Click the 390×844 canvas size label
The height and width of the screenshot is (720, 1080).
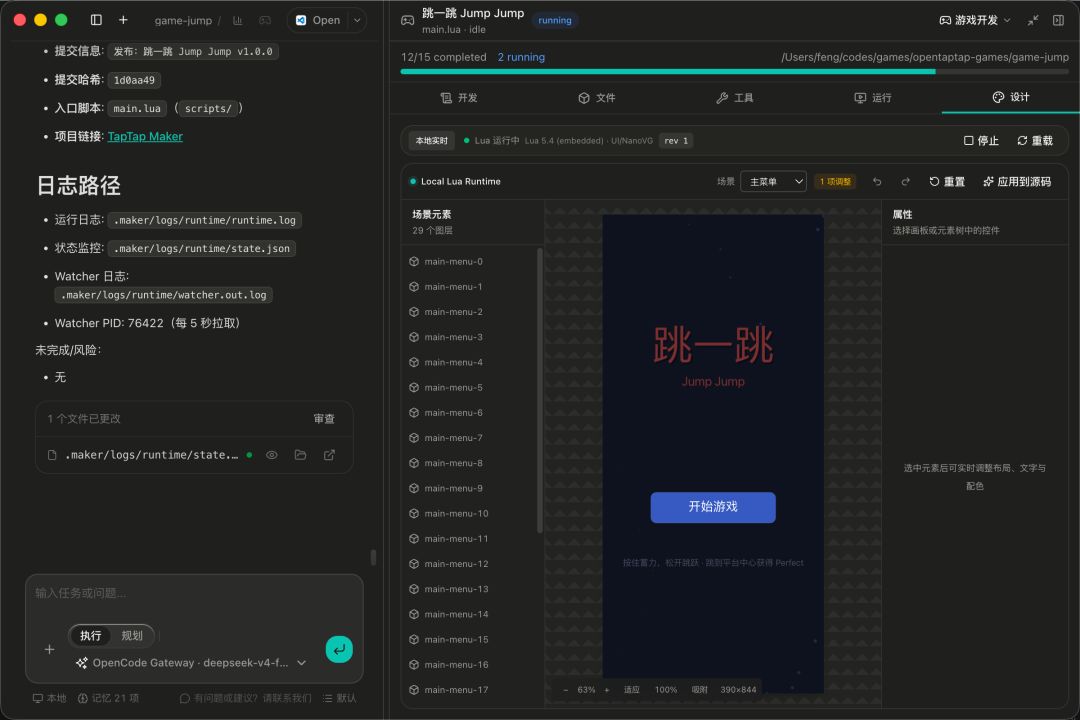click(x=738, y=690)
